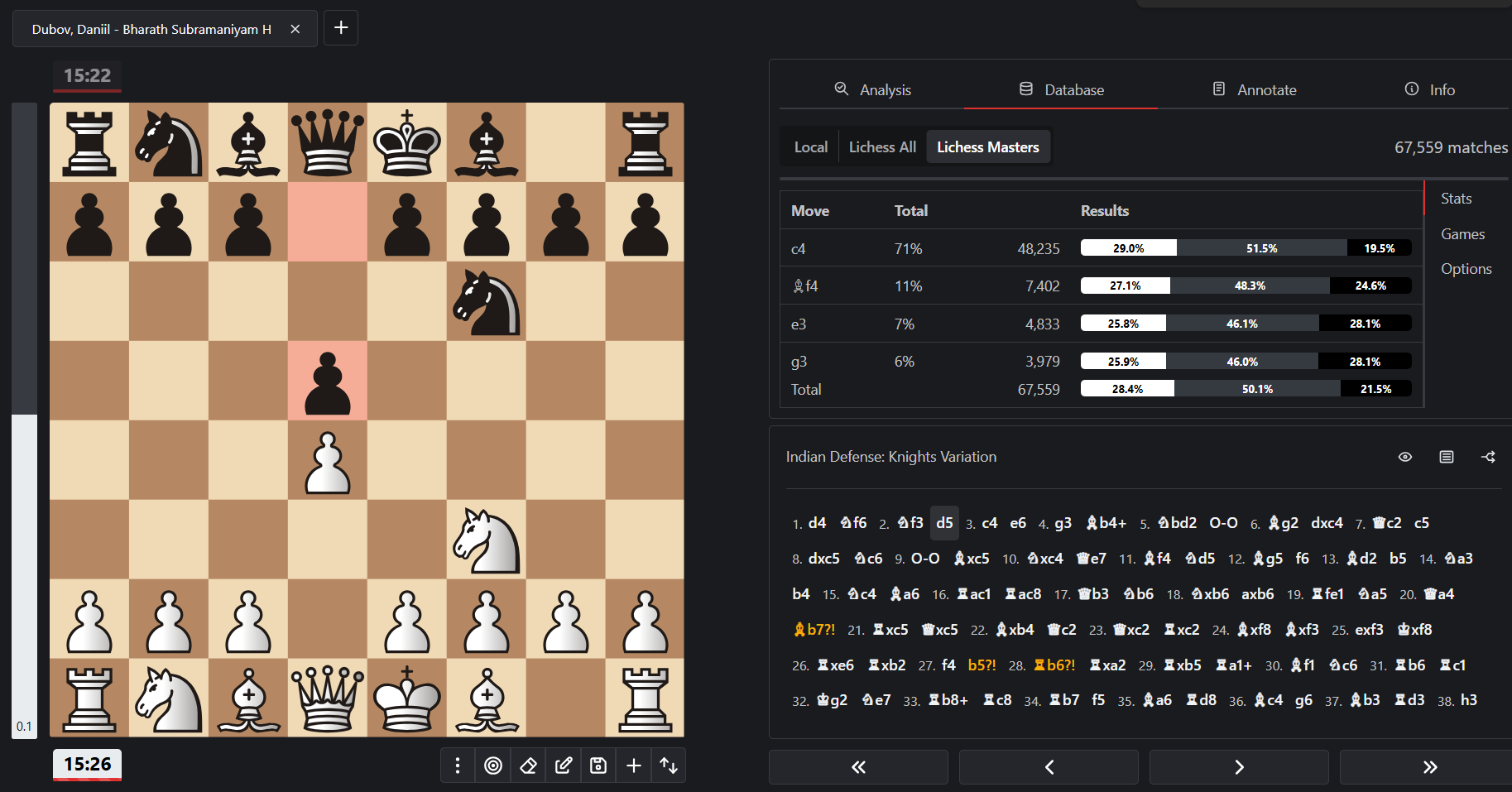Click the white knight on f3
Screen dimensions: 1512x792
pyautogui.click(x=487, y=540)
